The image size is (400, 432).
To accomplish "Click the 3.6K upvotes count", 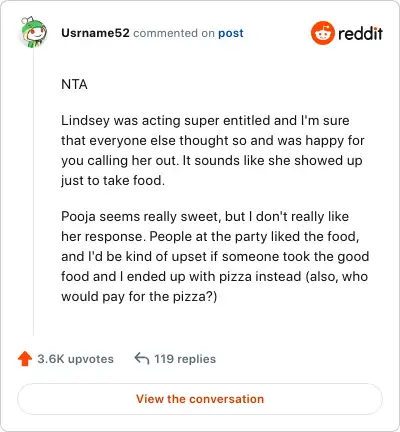I will pos(76,359).
